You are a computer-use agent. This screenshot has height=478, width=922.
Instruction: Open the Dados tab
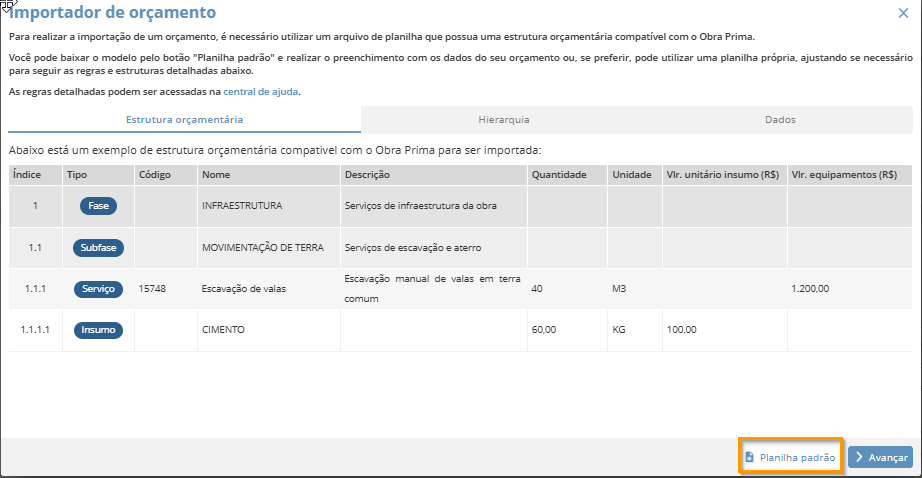pos(780,119)
